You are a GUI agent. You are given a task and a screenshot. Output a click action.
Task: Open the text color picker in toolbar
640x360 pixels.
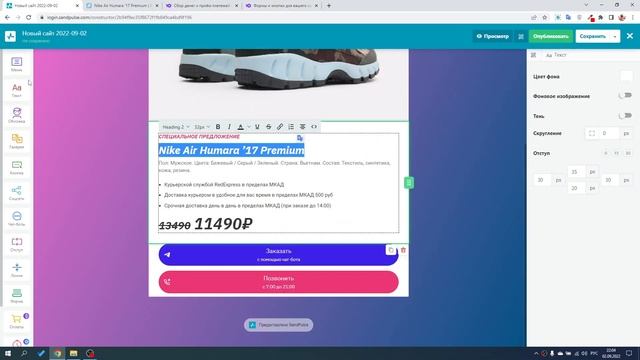pyautogui.click(x=241, y=127)
